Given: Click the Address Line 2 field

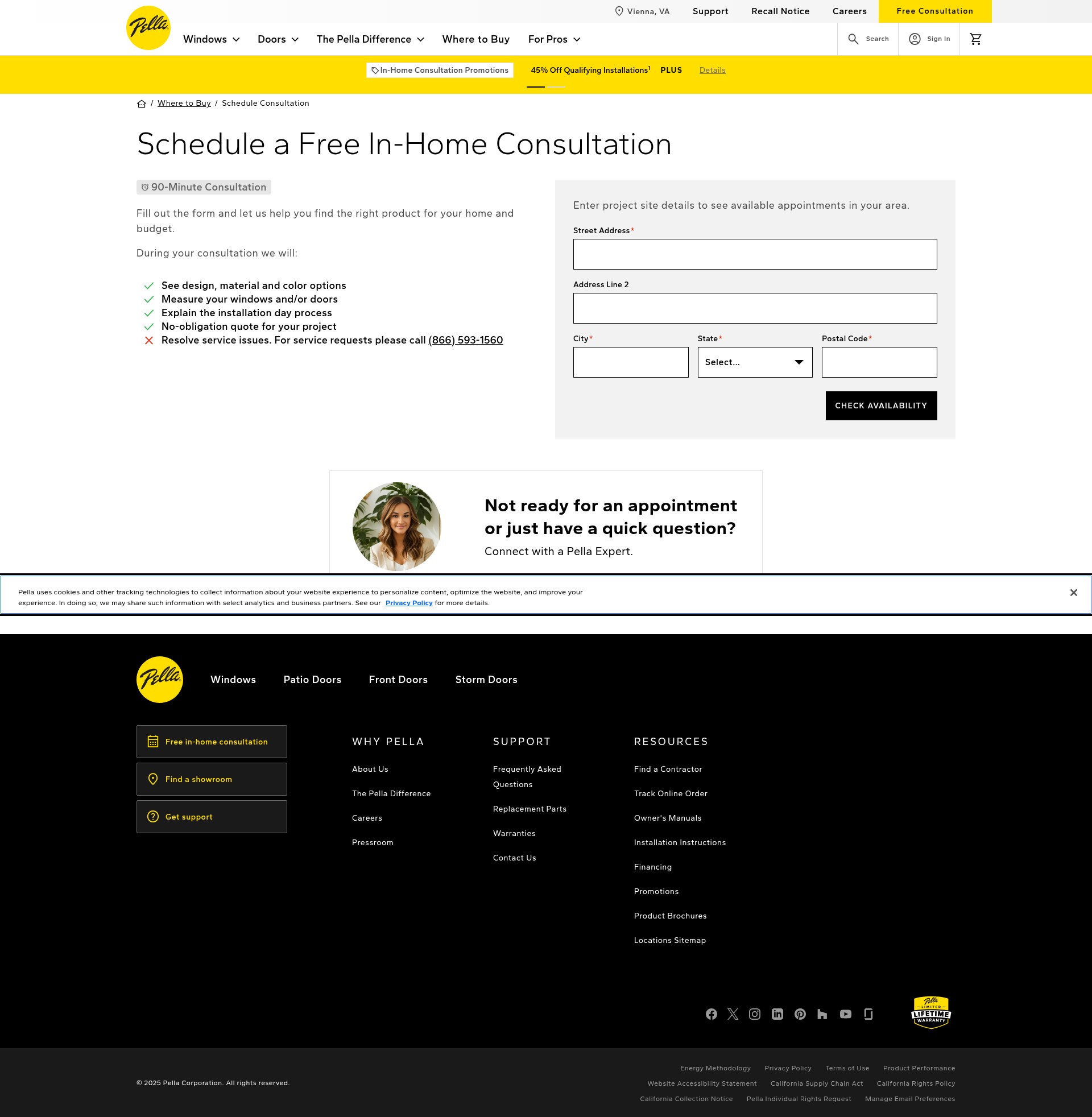Looking at the screenshot, I should click(755, 308).
